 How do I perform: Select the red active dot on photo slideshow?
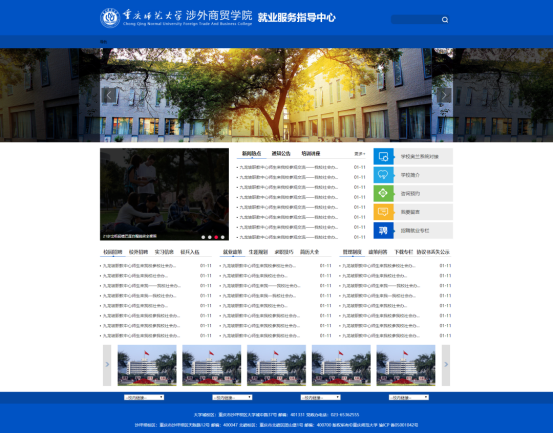pos(216,237)
